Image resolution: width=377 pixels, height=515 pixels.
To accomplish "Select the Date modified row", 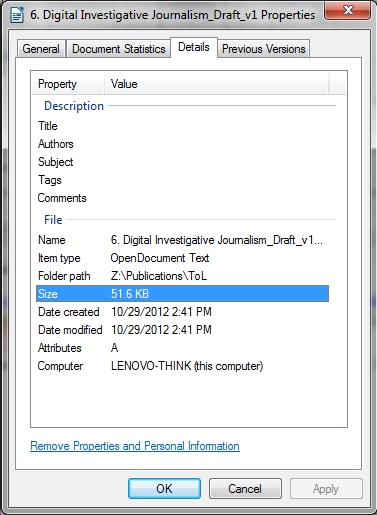I will [182, 330].
